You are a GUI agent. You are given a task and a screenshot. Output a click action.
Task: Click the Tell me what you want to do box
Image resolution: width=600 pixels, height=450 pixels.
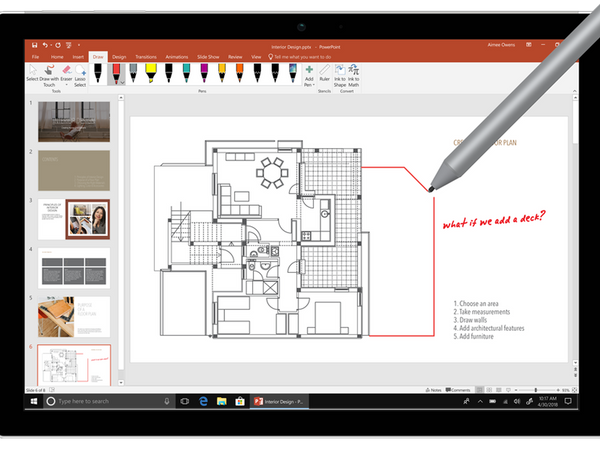[299, 57]
